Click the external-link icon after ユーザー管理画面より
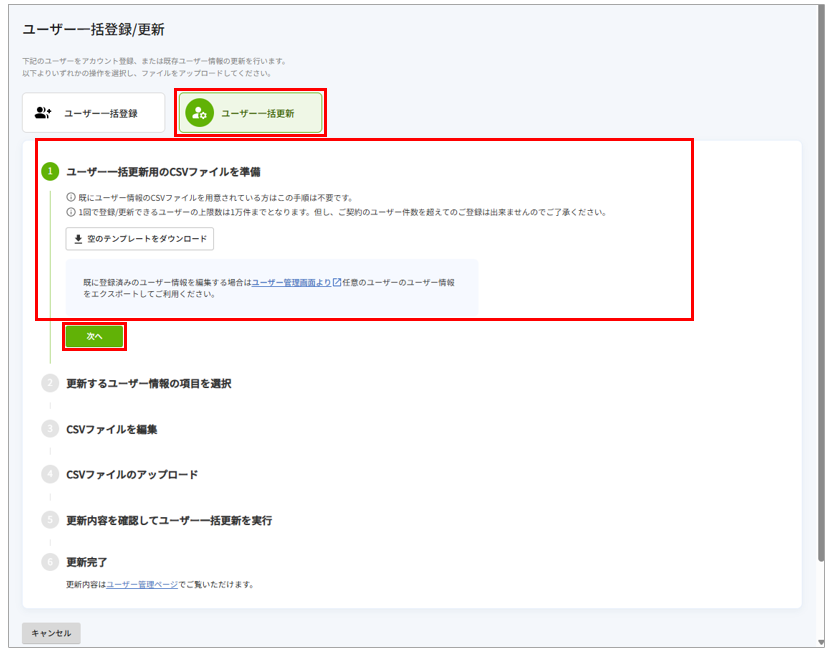Screen dimensions: 832x655 tap(336, 282)
